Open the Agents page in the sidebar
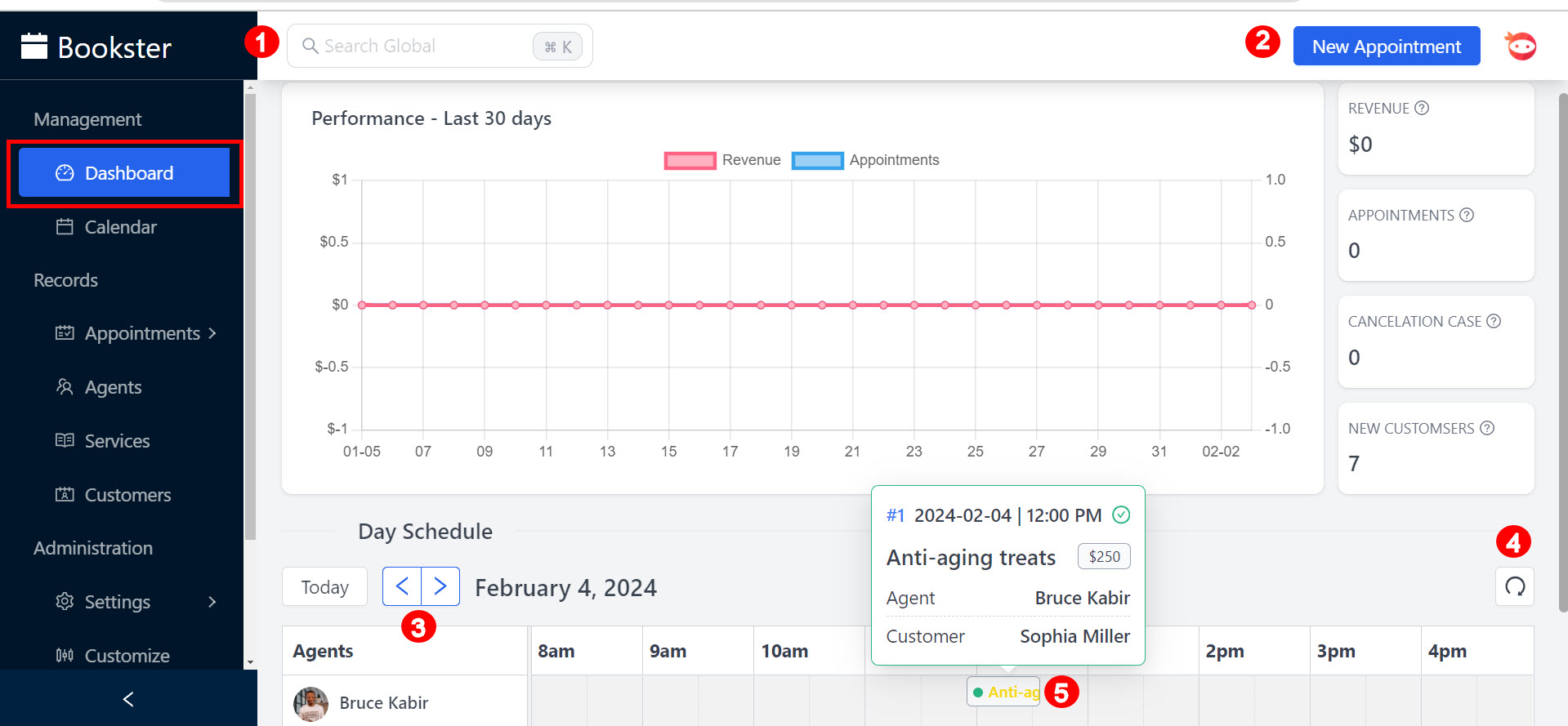Image resolution: width=1568 pixels, height=726 pixels. (x=113, y=387)
